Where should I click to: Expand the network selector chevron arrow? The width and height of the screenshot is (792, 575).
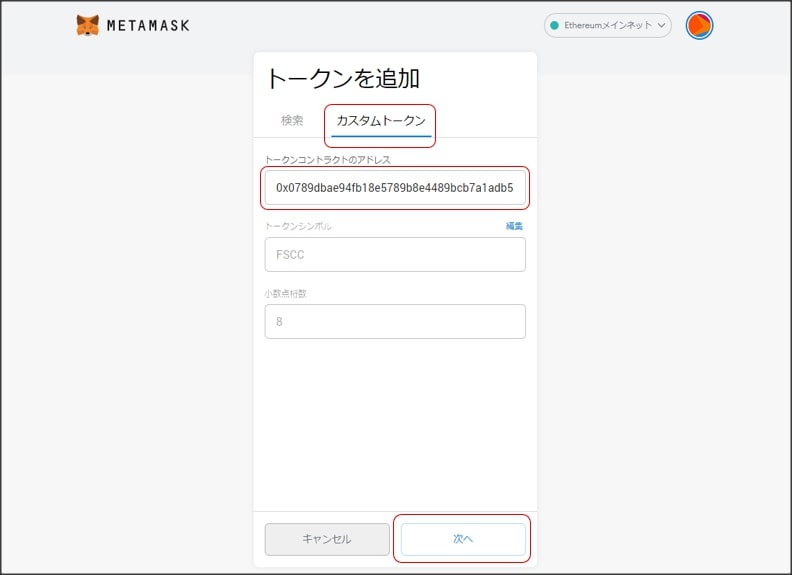pyautogui.click(x=660, y=25)
